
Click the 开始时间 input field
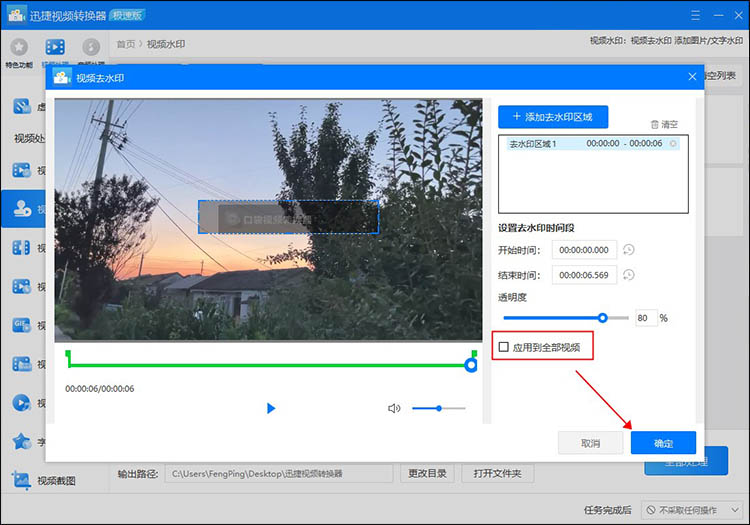[584, 250]
